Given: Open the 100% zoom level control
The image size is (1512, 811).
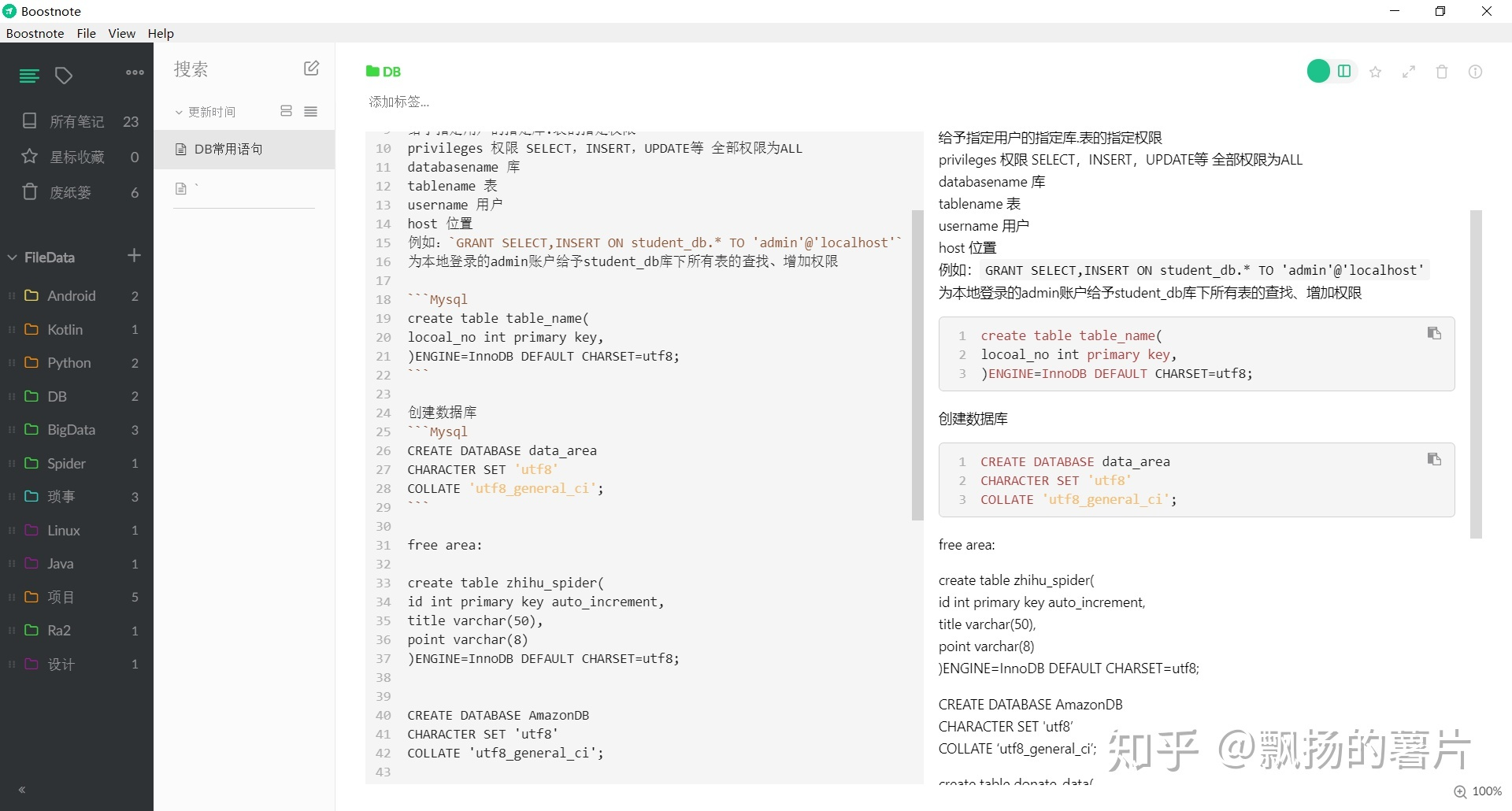Looking at the screenshot, I should click(x=1487, y=791).
